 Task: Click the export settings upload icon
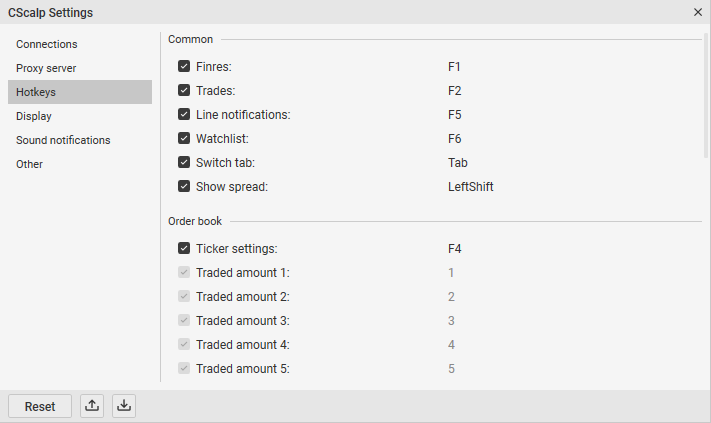(x=92, y=406)
